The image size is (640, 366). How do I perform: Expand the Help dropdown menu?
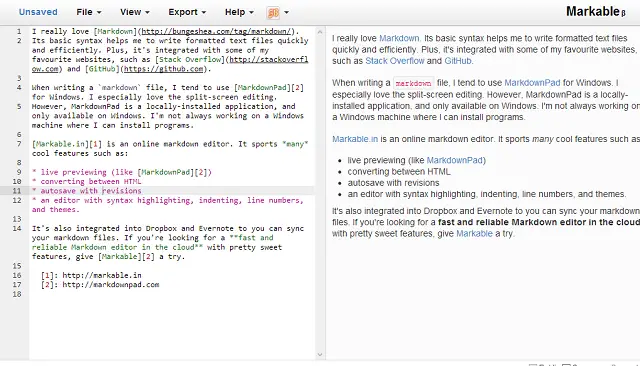tap(239, 12)
